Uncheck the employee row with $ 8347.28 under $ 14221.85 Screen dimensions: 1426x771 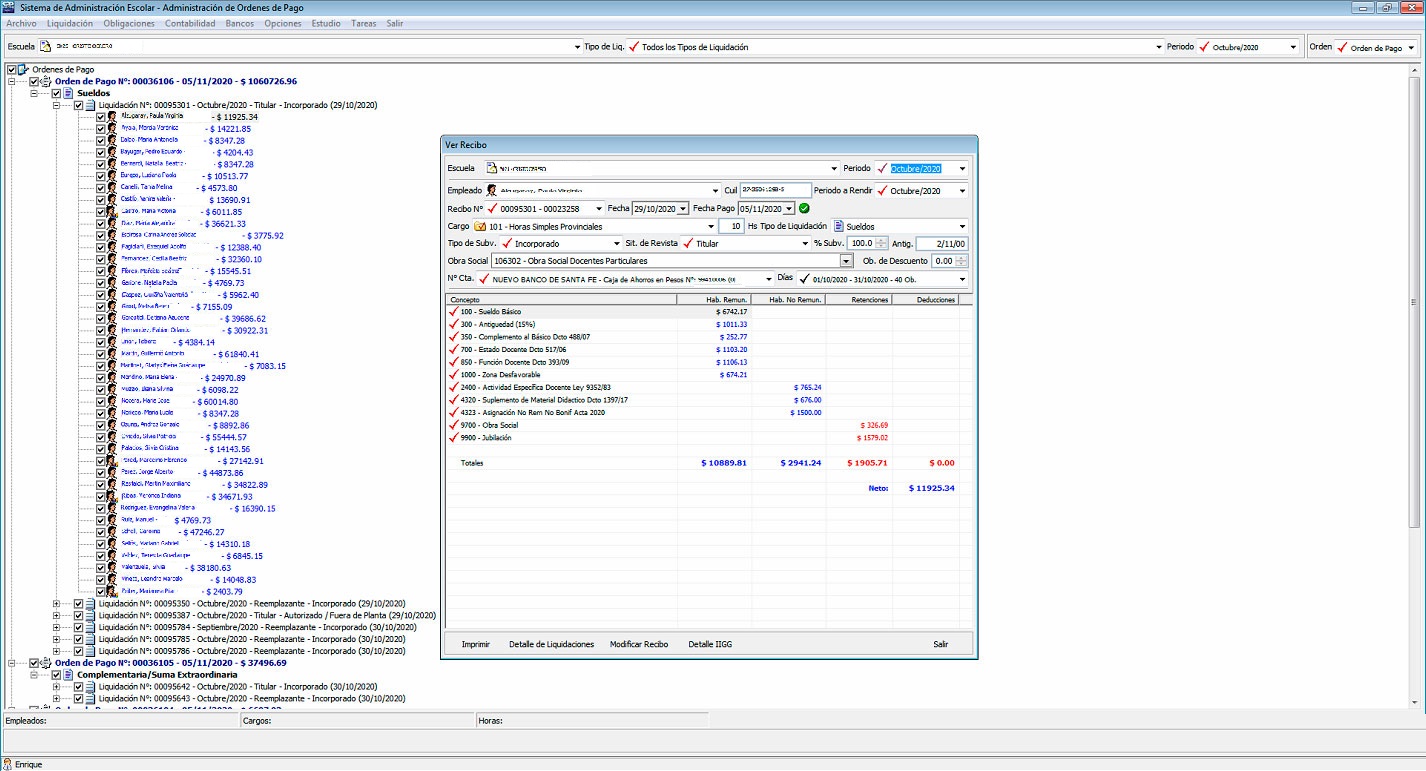click(x=100, y=141)
